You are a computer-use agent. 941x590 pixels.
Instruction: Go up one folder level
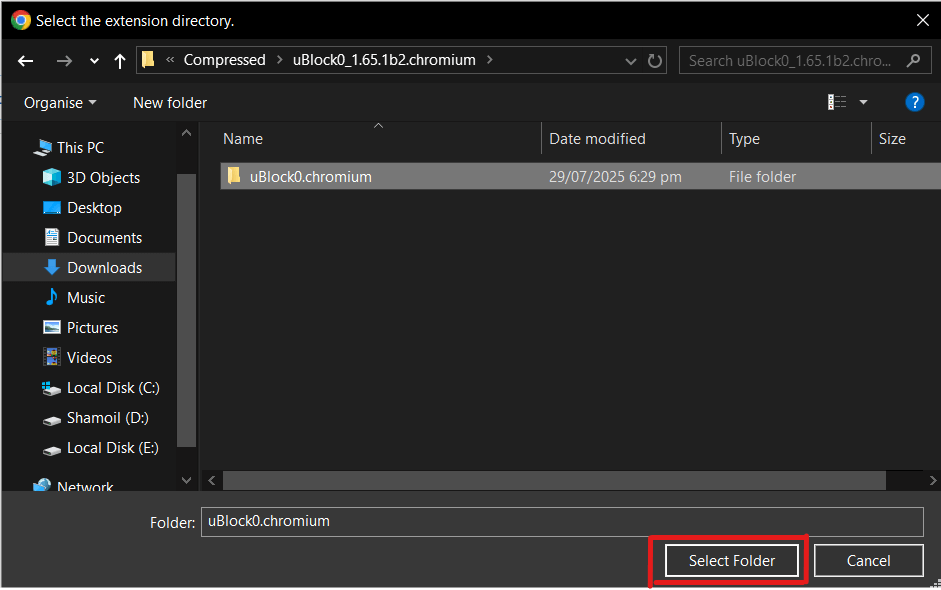click(x=120, y=61)
